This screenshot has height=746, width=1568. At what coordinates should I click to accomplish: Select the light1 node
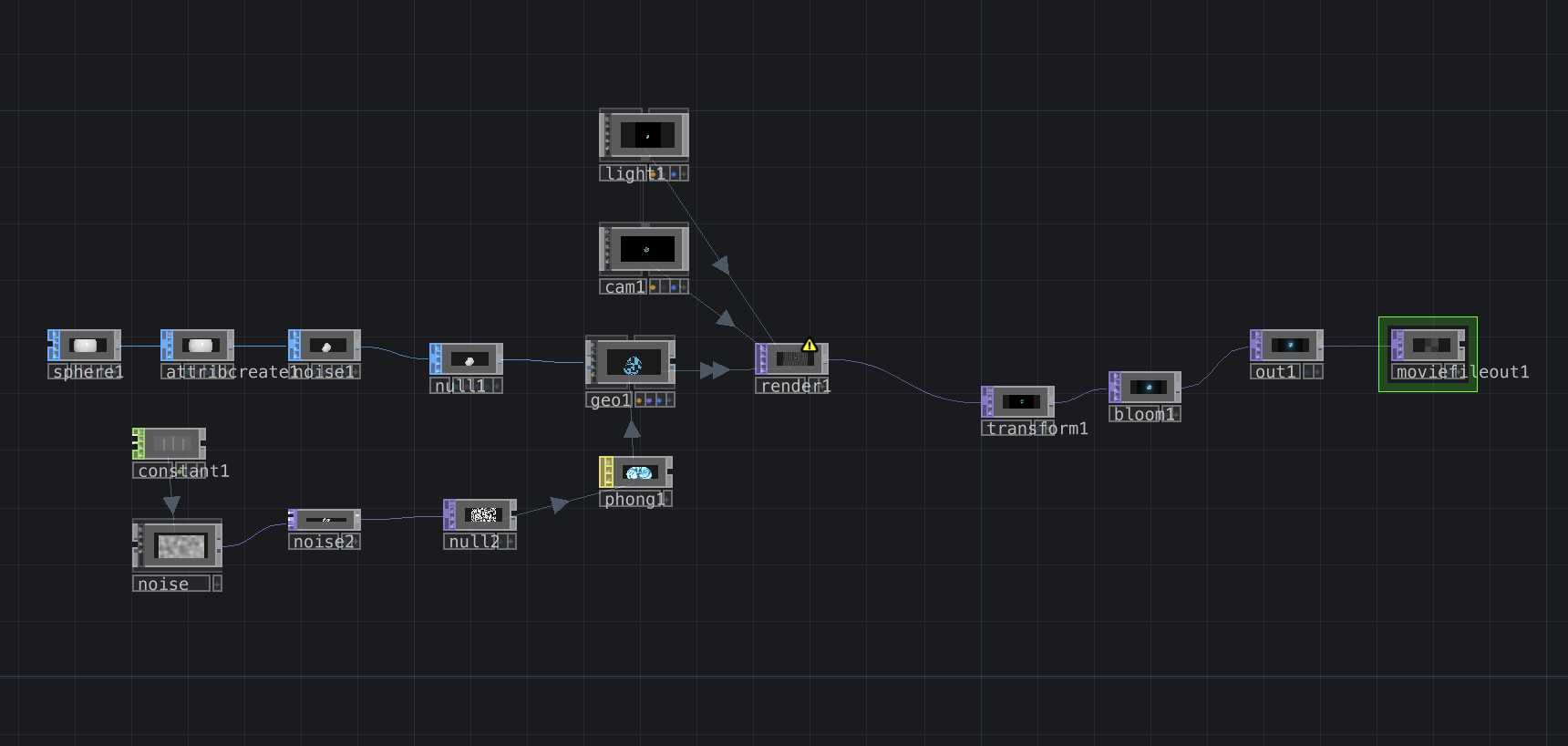coord(646,135)
